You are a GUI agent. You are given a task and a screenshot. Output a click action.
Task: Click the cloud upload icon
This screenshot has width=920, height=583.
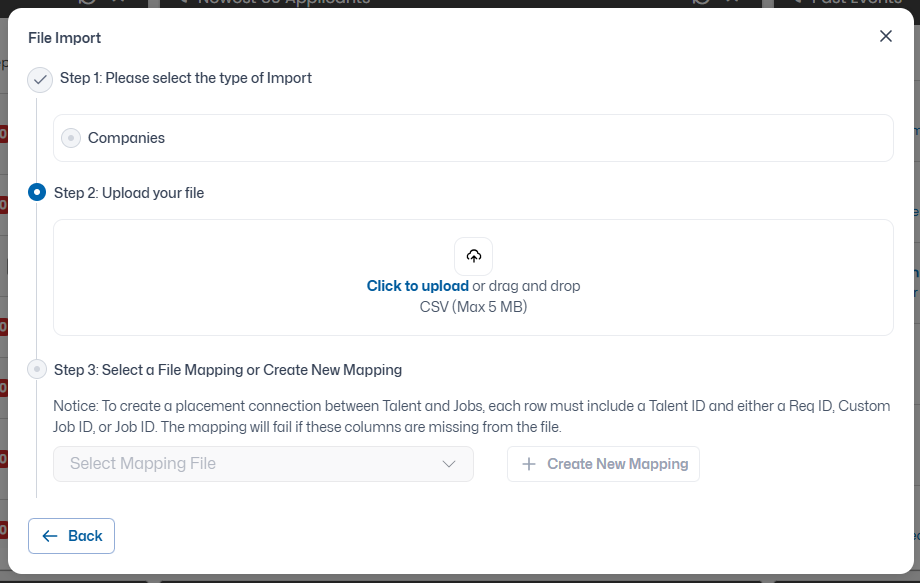473,256
